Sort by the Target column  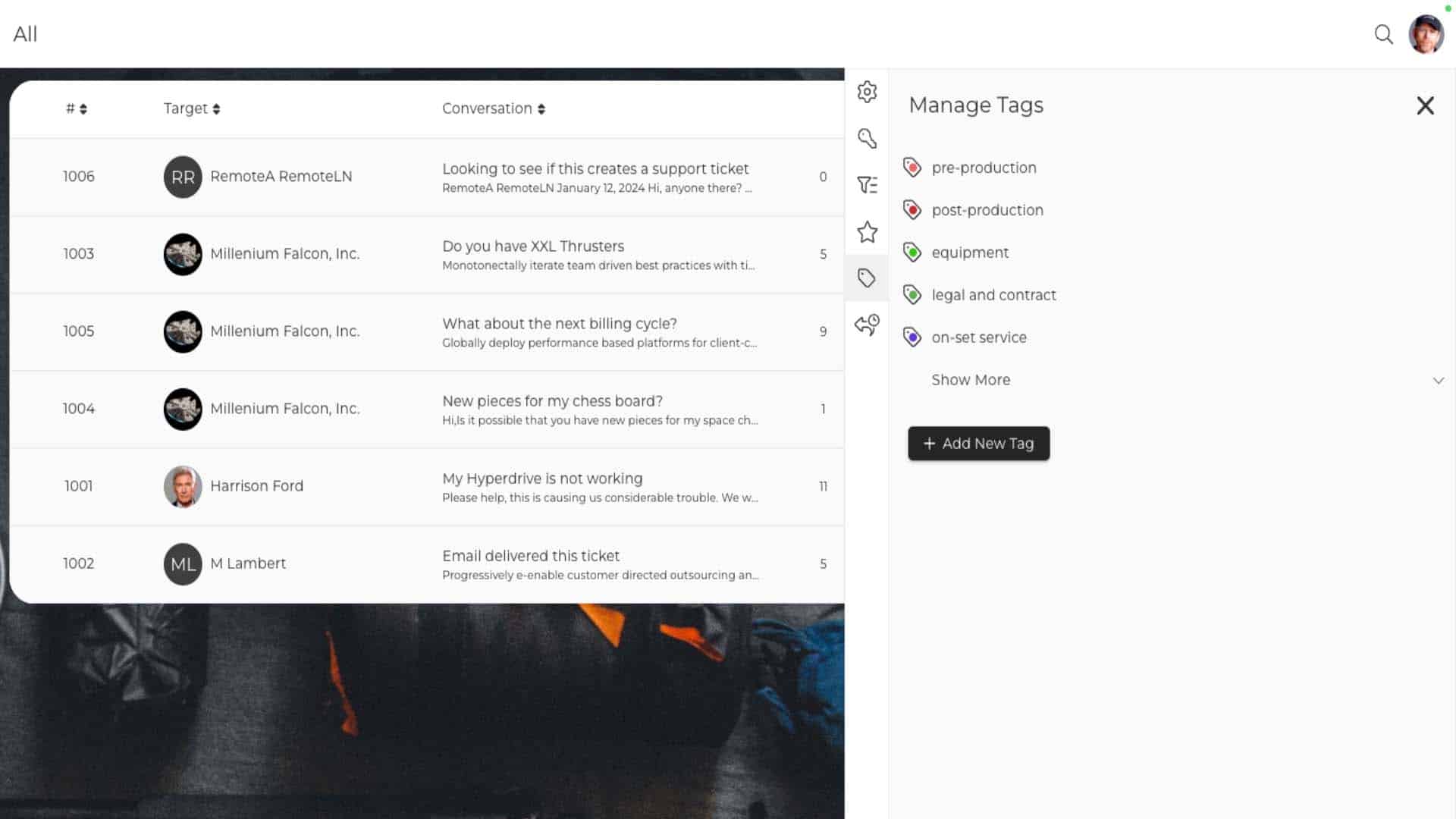pos(192,109)
